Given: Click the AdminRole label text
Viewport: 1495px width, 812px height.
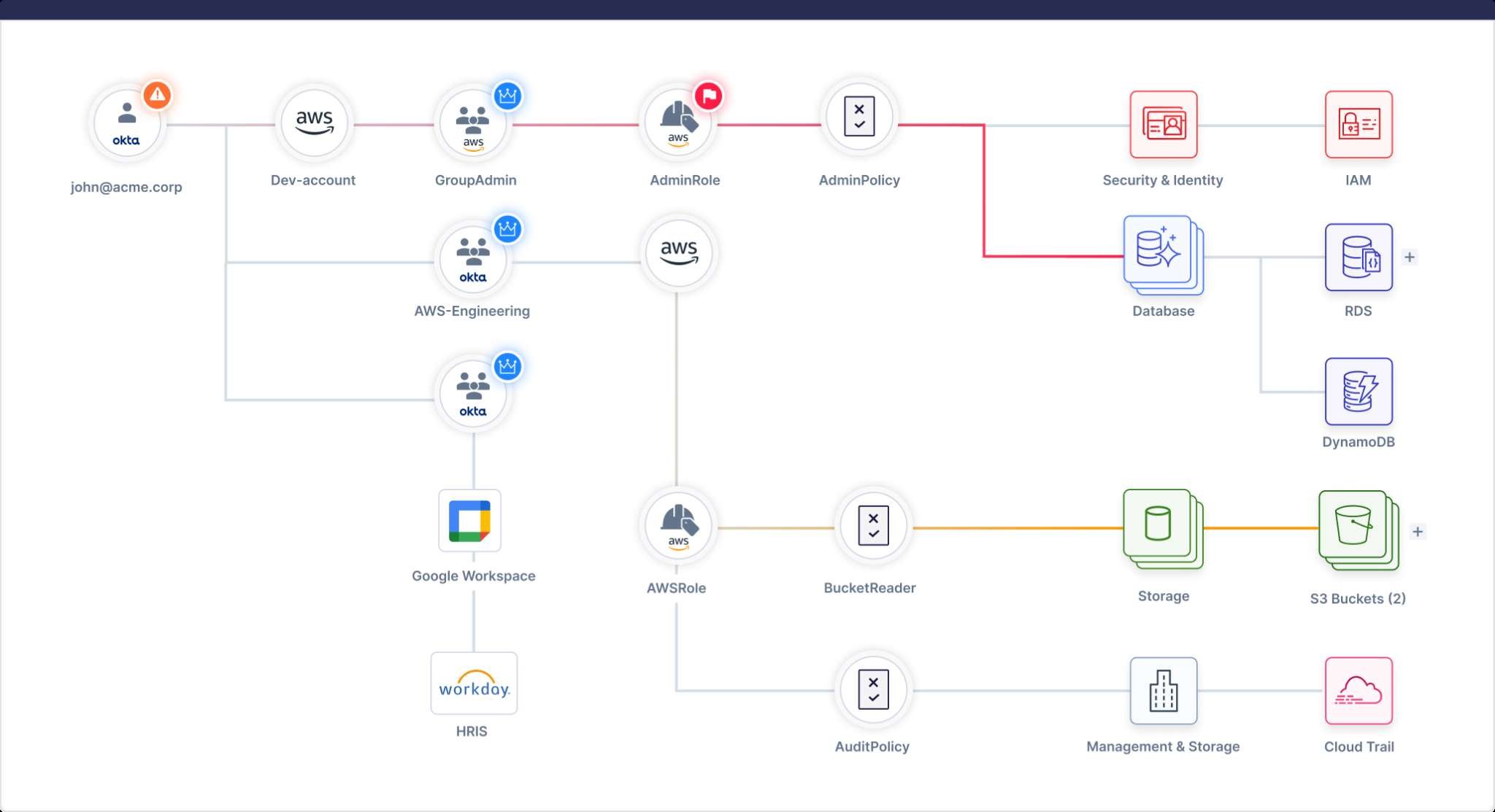Looking at the screenshot, I should click(x=685, y=180).
